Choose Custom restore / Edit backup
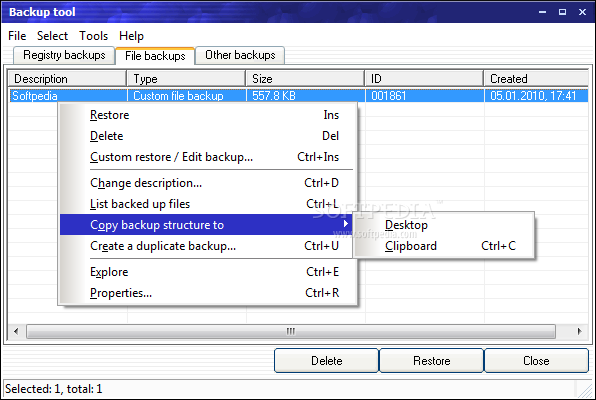This screenshot has height=400, width=596. [x=208, y=157]
